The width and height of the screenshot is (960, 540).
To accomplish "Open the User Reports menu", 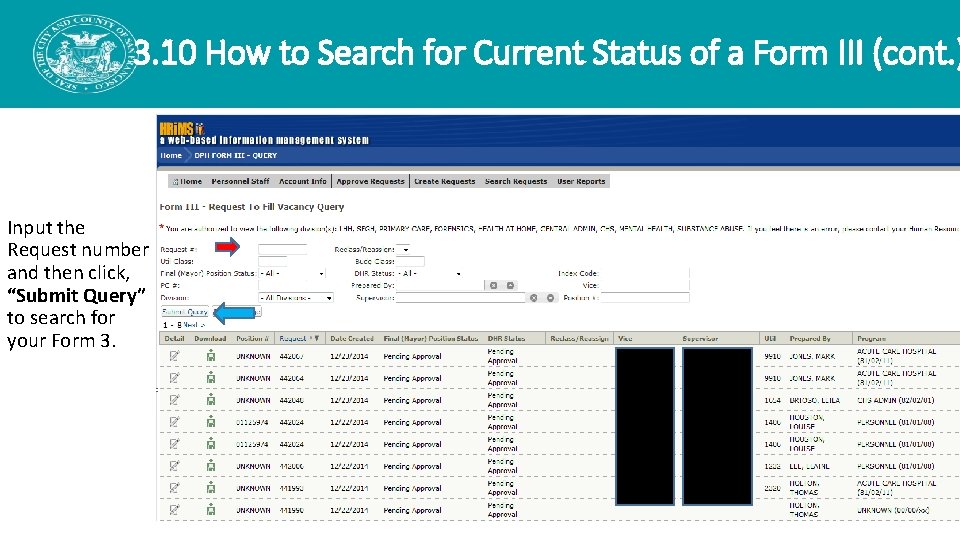I will coord(581,181).
